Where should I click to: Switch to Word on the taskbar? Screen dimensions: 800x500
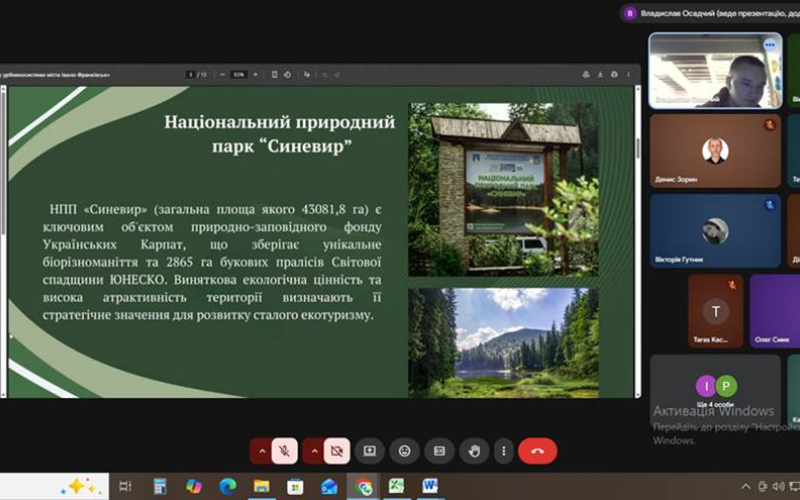click(x=430, y=486)
